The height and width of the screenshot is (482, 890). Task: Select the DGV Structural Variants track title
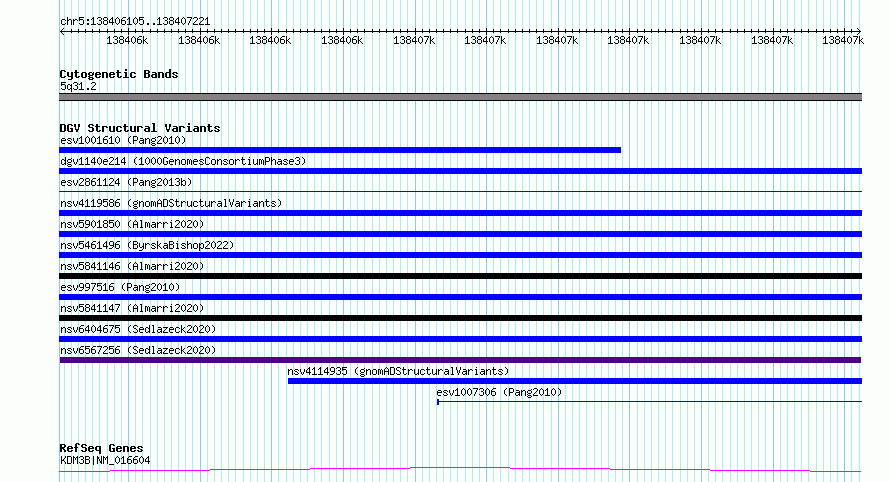140,128
